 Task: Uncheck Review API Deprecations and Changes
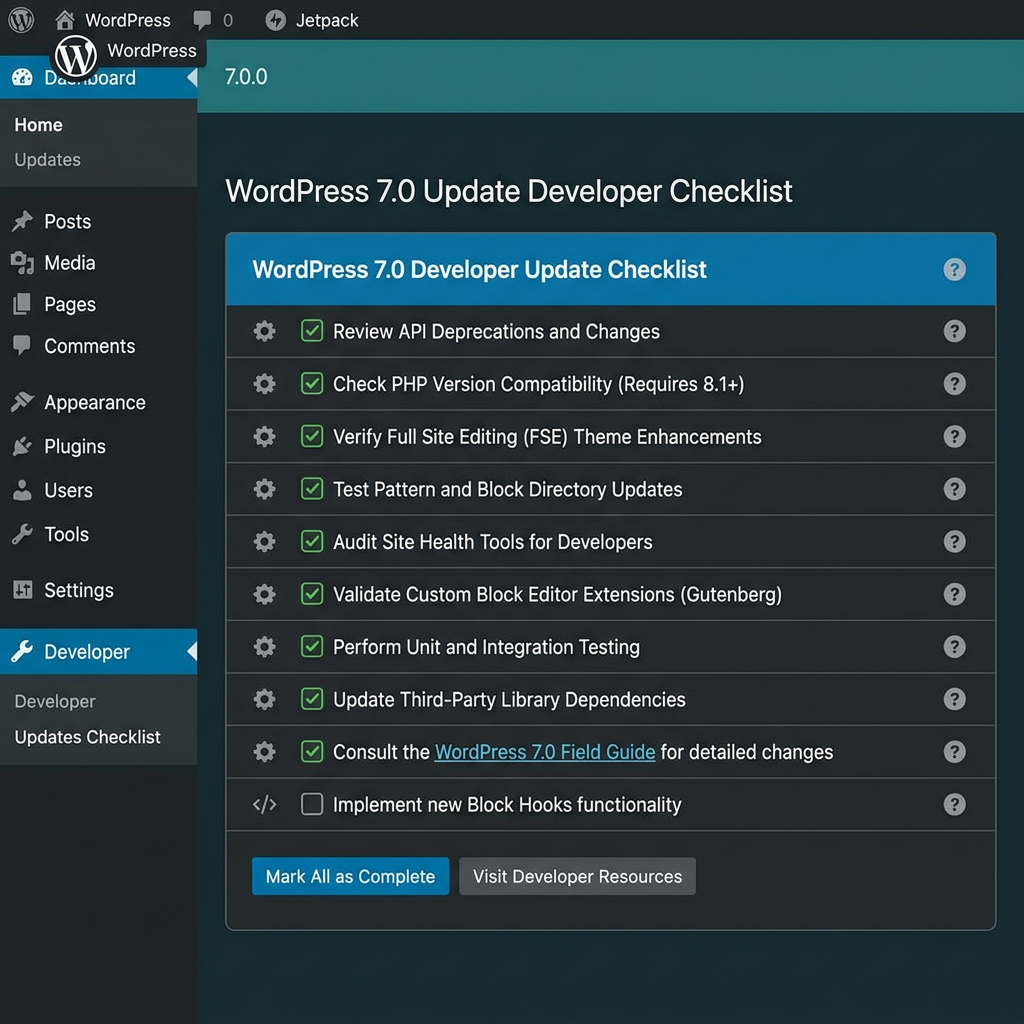(312, 331)
